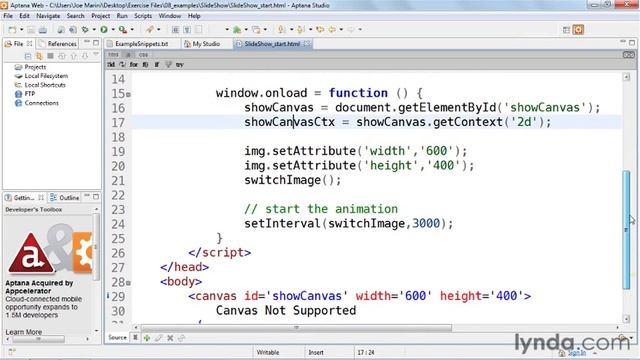Switch to the Outline tab
Screen dimensions: 640x360
[x=64, y=198]
